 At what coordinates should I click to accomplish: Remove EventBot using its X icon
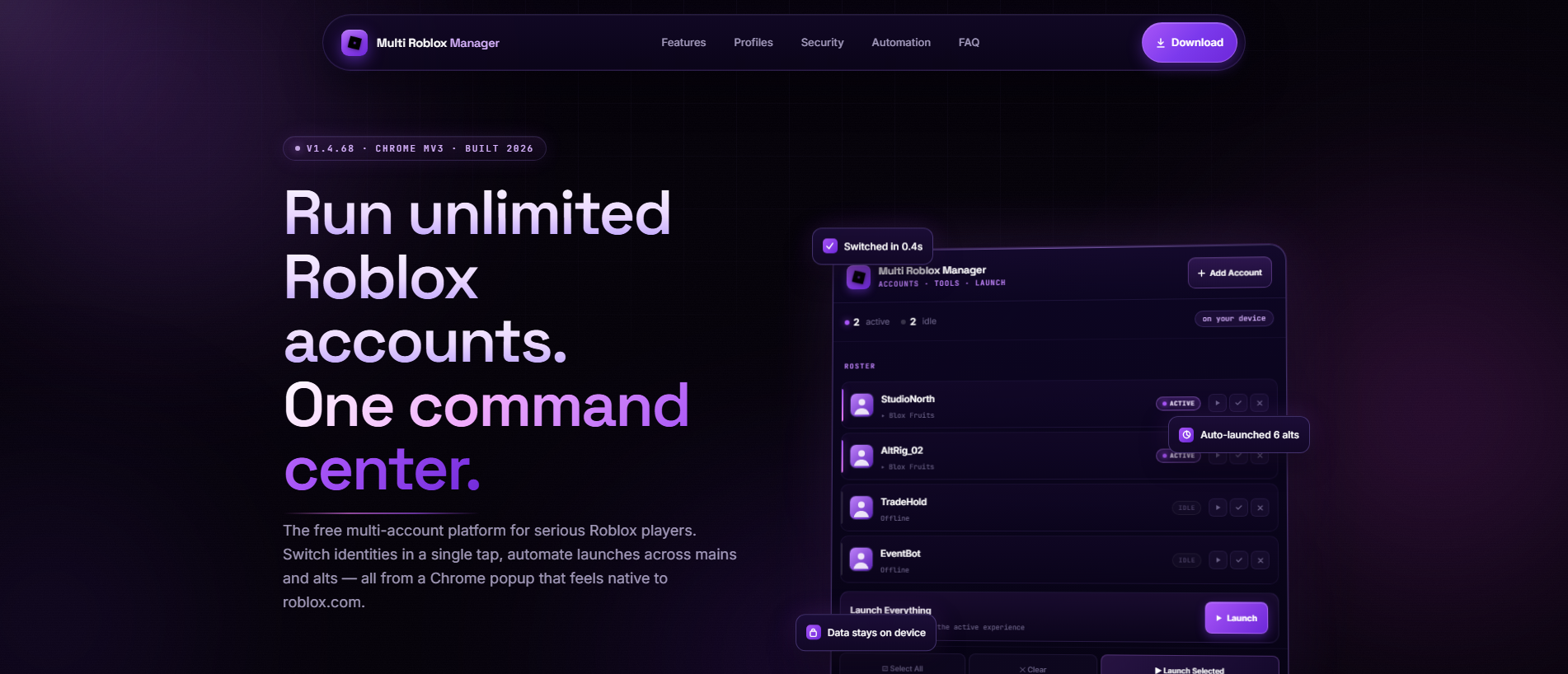(x=1260, y=560)
